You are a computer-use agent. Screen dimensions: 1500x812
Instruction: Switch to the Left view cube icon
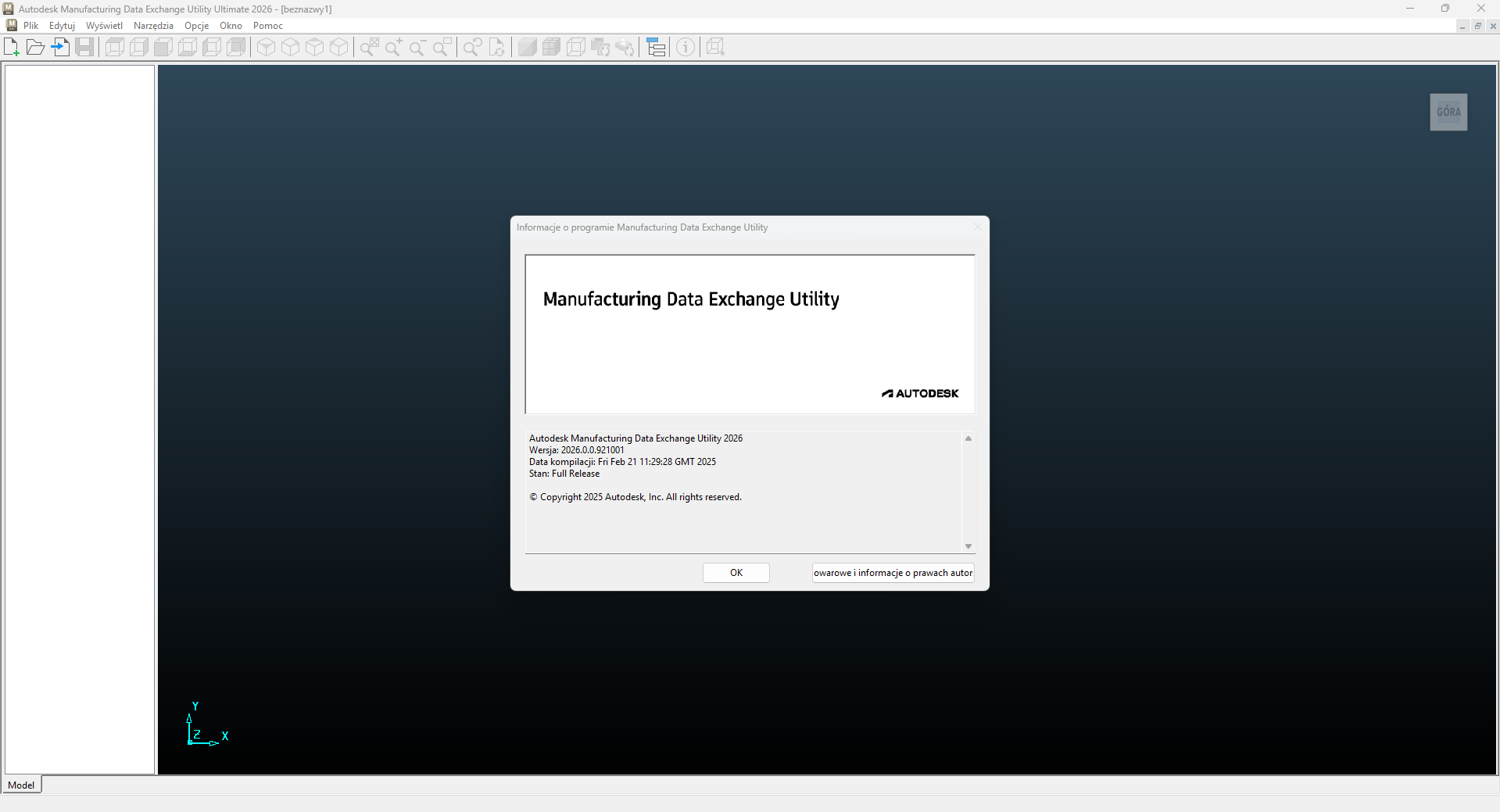click(x=212, y=48)
